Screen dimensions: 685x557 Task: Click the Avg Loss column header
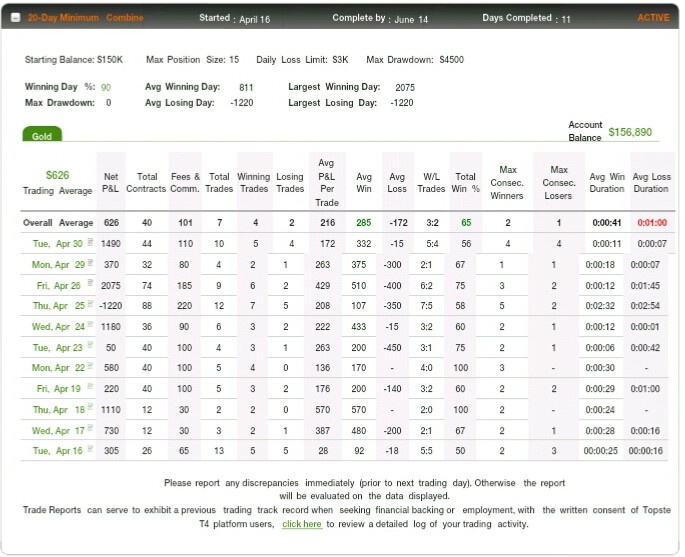[x=397, y=183]
